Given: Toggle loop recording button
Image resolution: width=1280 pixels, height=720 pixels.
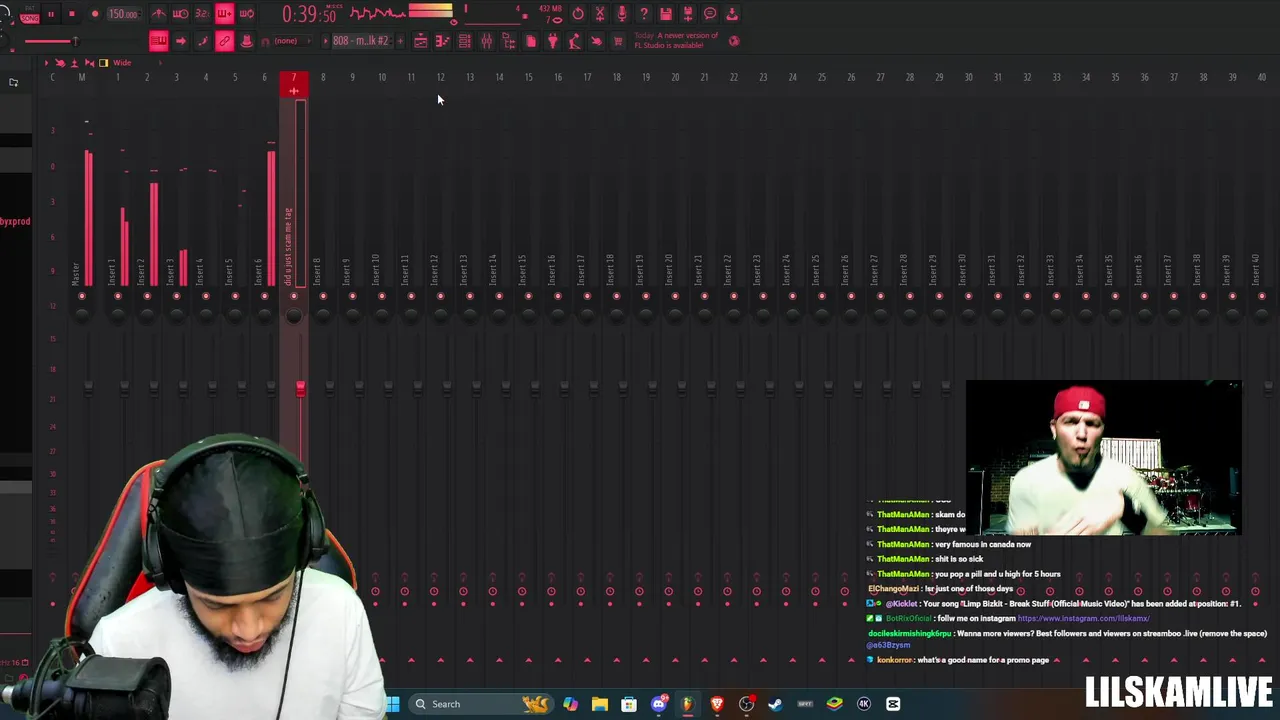Looking at the screenshot, I should tap(246, 14).
